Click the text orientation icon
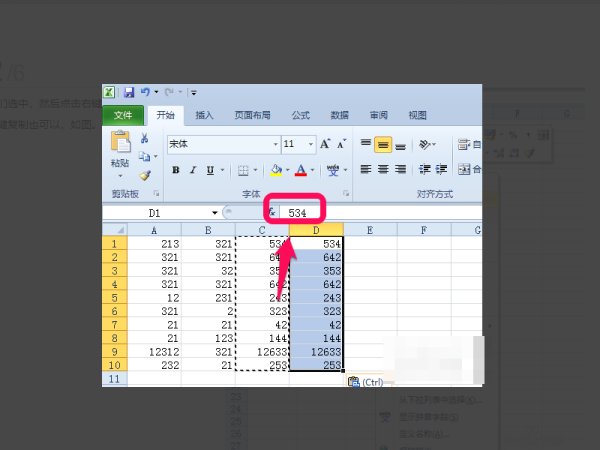This screenshot has height=450, width=600. (425, 144)
